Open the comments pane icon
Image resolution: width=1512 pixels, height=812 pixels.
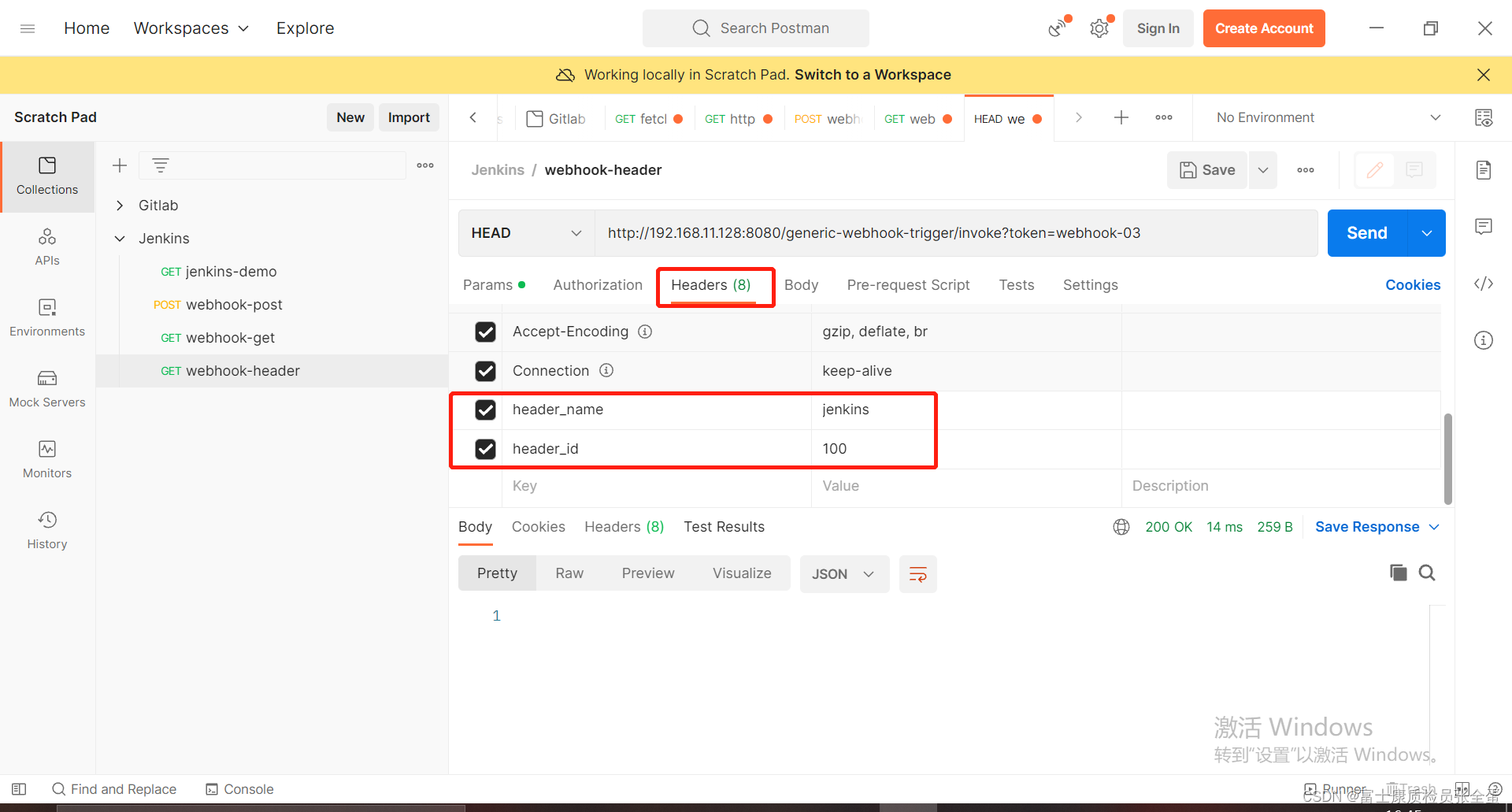[x=1484, y=227]
